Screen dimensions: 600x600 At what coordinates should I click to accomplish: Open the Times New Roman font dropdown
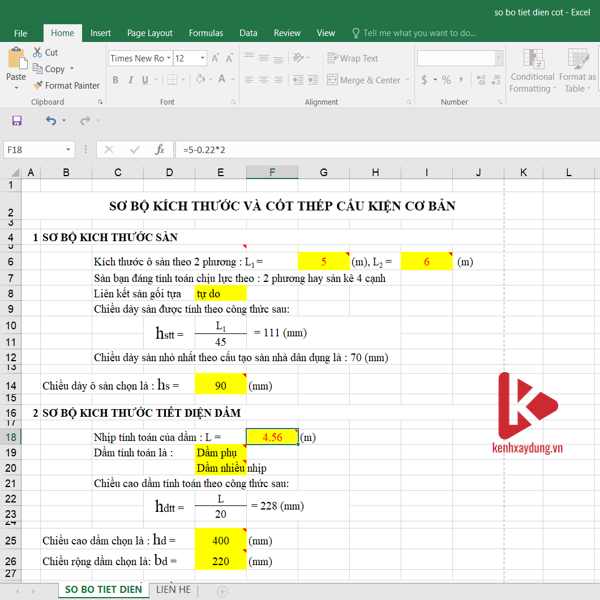point(168,58)
